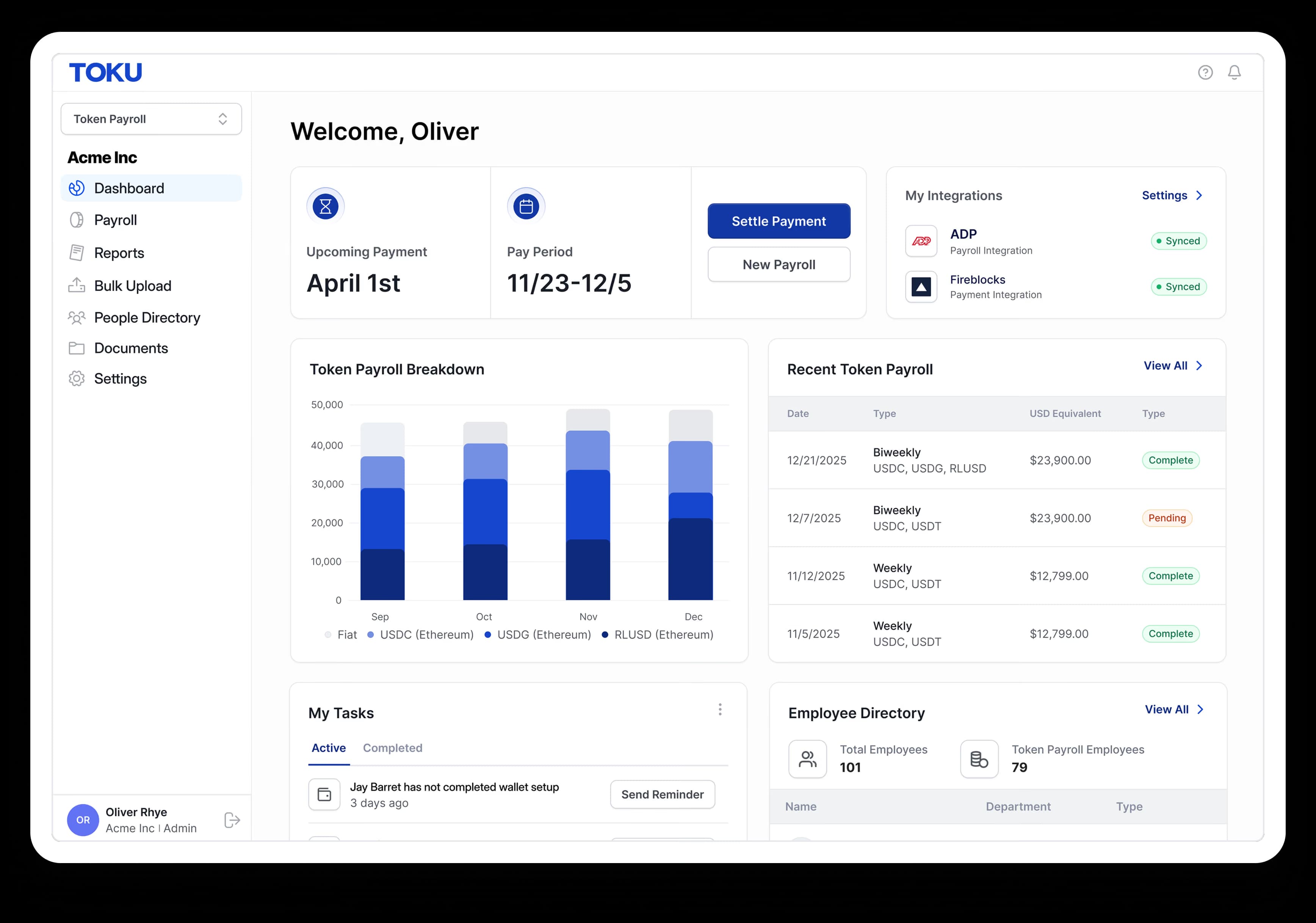Click the calendar Pay Period icon
This screenshot has width=1316, height=923.
526,206
